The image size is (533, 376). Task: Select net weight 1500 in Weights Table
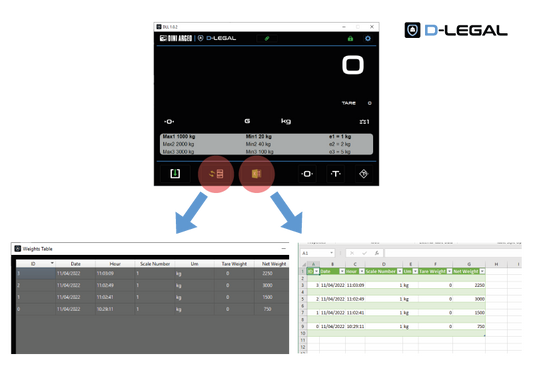tap(268, 297)
